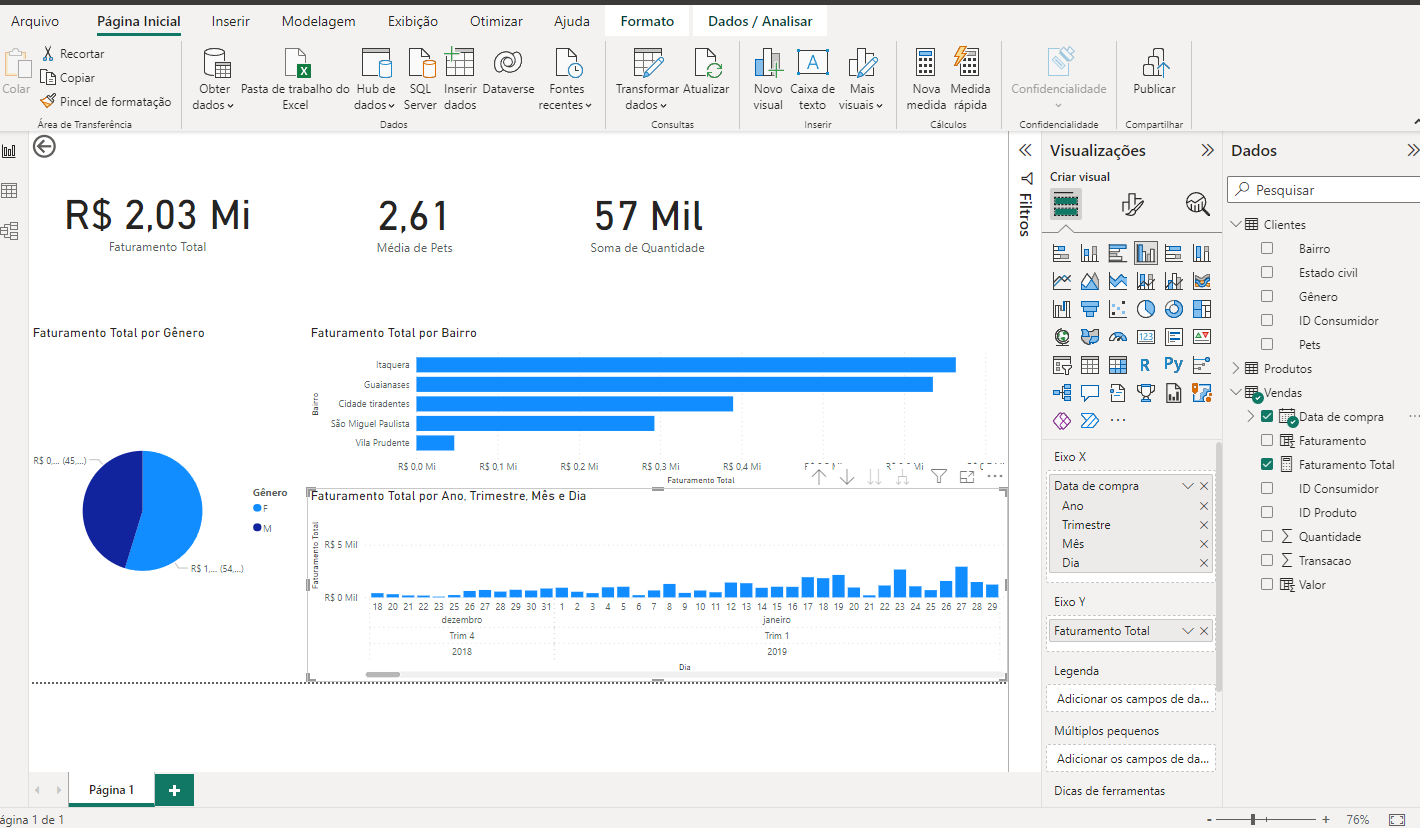Check the Bairro field

pyautogui.click(x=1268, y=248)
